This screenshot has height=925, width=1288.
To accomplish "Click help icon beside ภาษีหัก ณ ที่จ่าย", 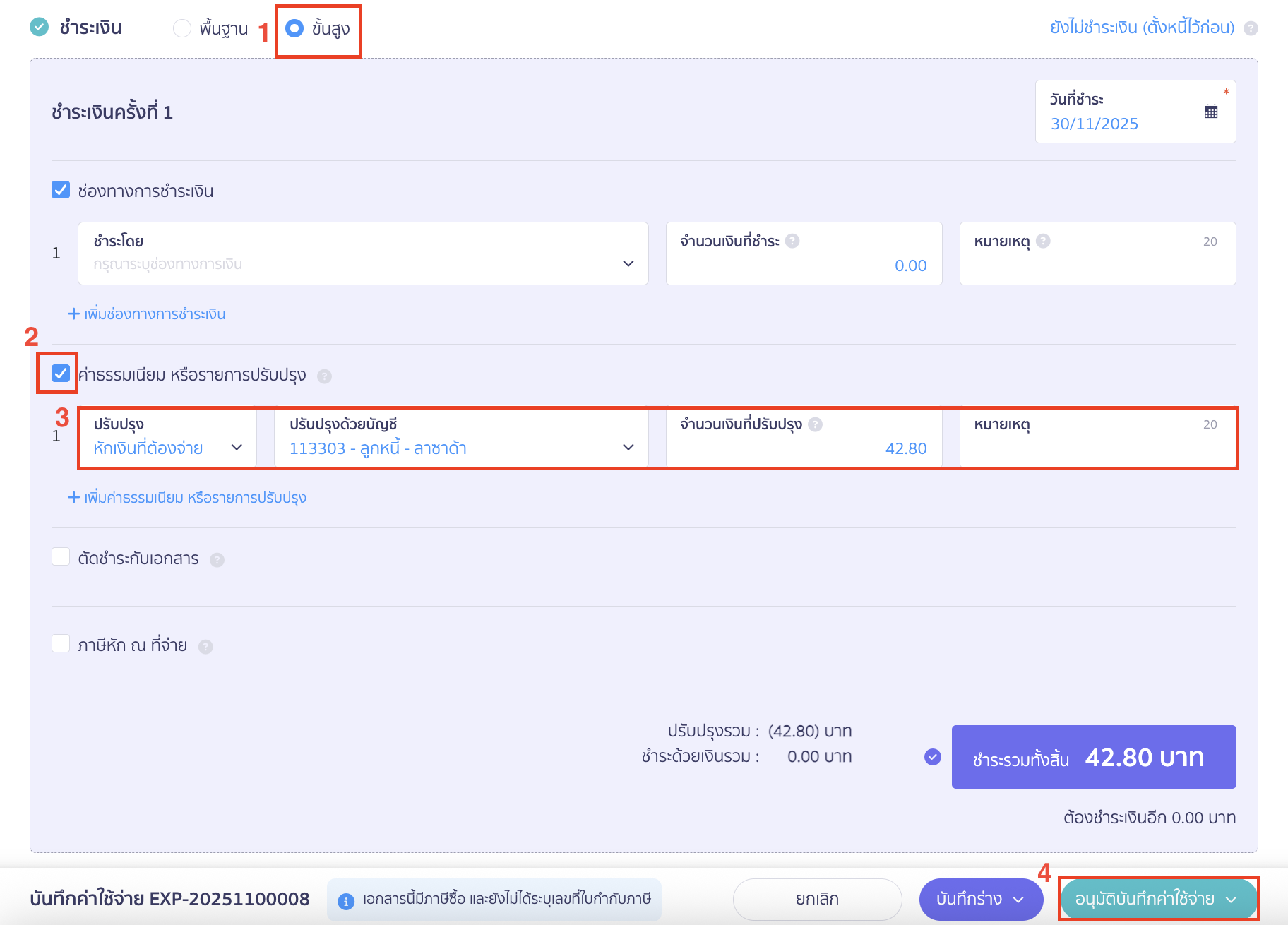I will point(205,647).
